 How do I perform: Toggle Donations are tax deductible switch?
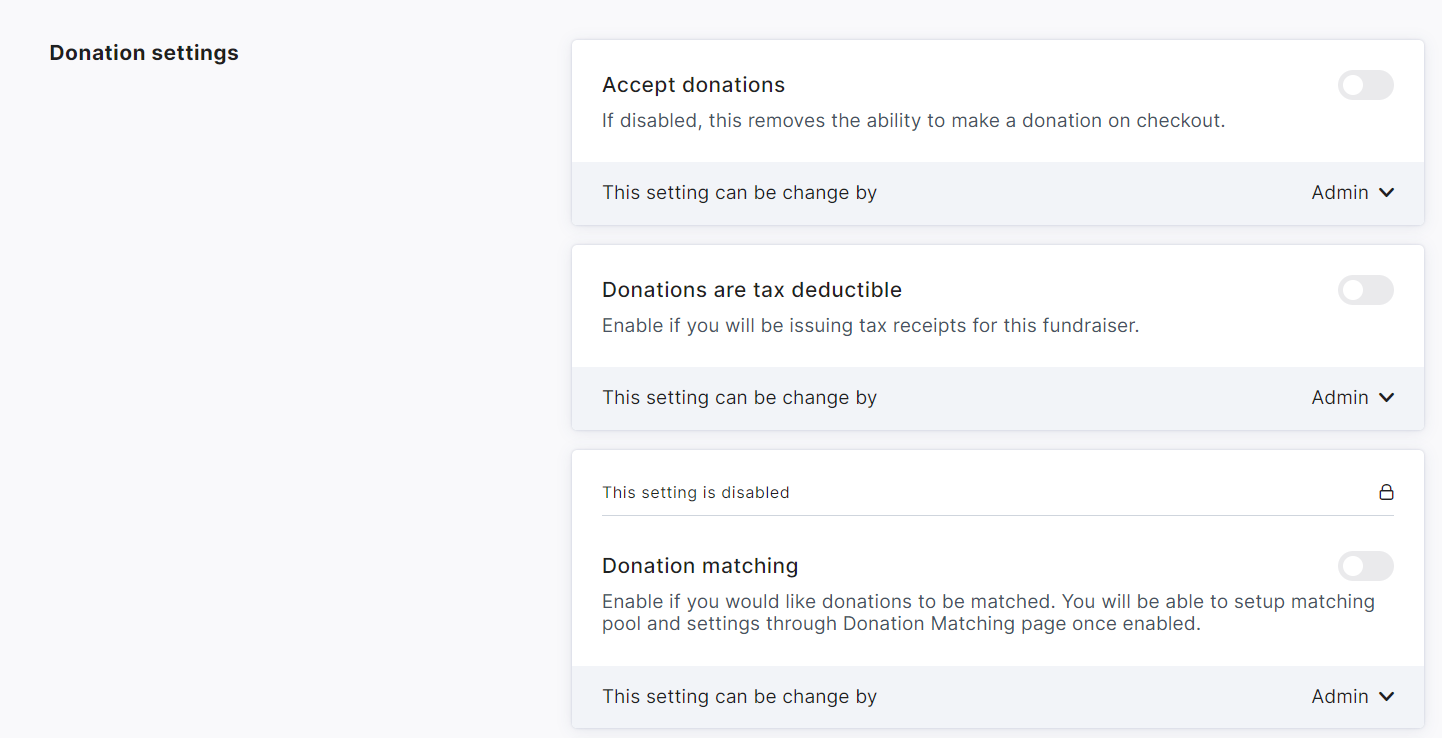(1365, 290)
